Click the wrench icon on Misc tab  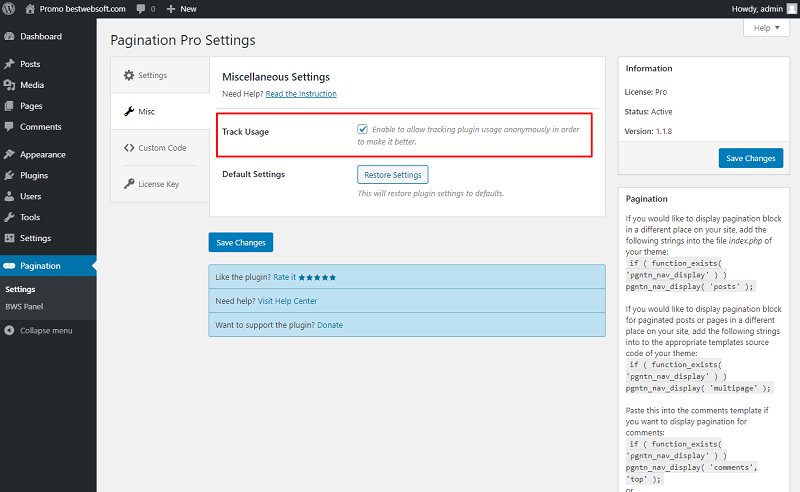(x=129, y=111)
